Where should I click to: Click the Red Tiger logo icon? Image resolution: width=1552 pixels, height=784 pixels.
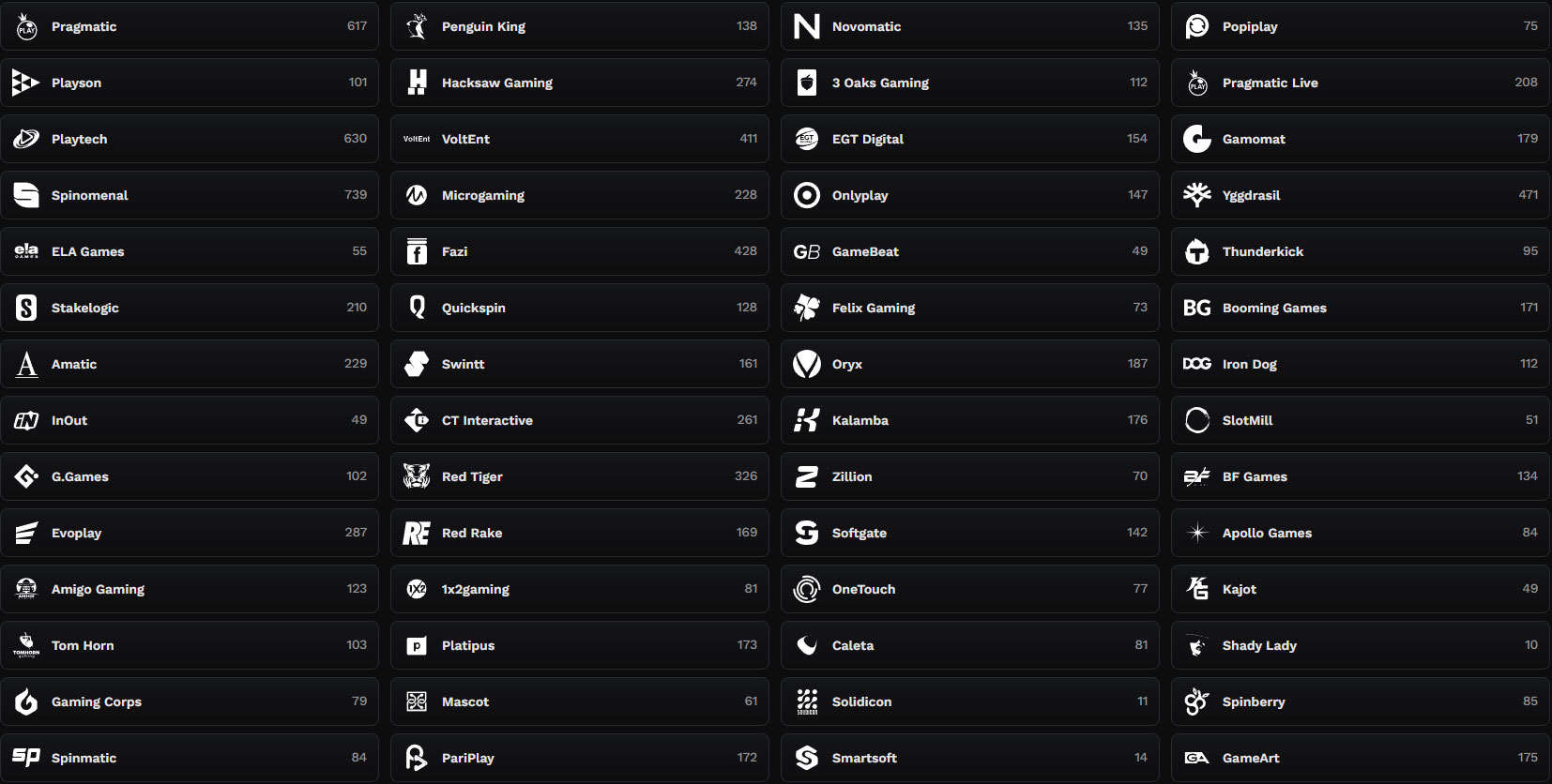pos(417,476)
